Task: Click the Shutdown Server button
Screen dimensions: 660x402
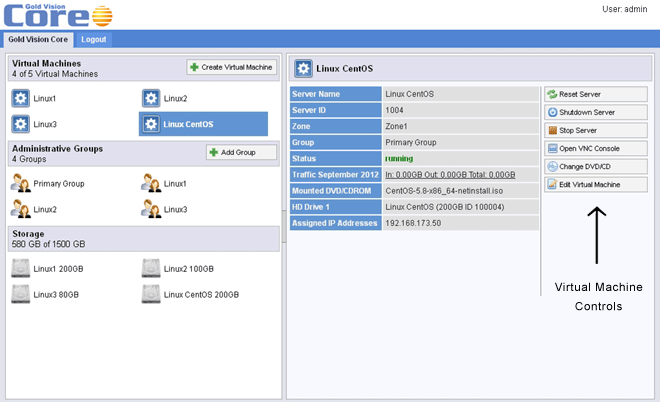Action: point(595,112)
